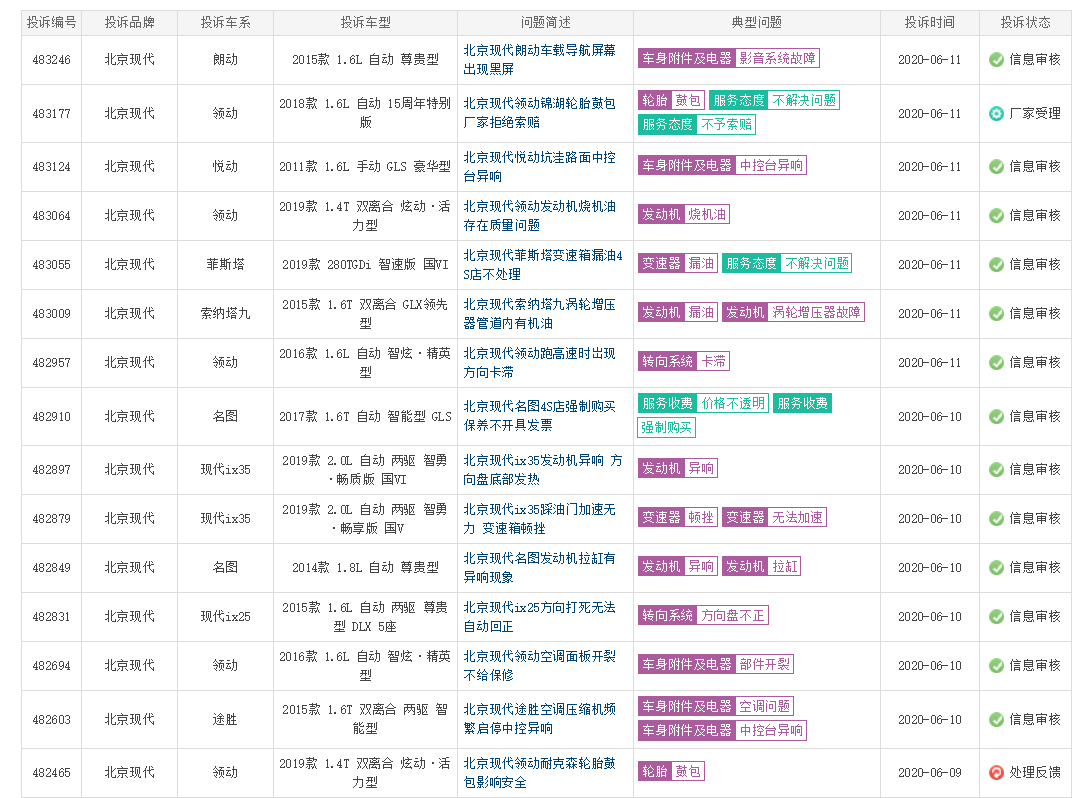Image resolution: width=1091 pixels, height=798 pixels.
Task: Click the 卡滞 steering tag
Action: click(x=713, y=362)
